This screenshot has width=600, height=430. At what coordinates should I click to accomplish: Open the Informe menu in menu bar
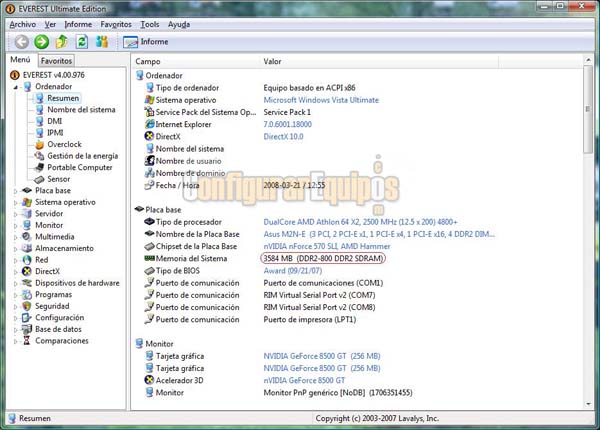click(78, 24)
